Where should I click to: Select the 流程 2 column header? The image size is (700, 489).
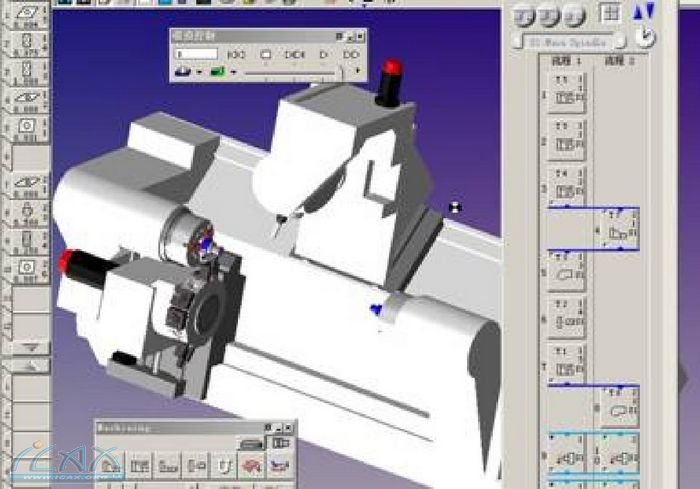click(x=620, y=61)
